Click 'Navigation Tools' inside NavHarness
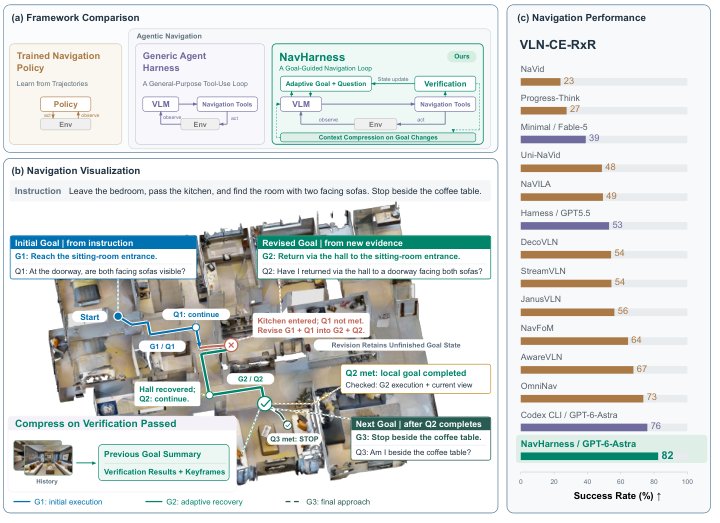 click(x=444, y=104)
